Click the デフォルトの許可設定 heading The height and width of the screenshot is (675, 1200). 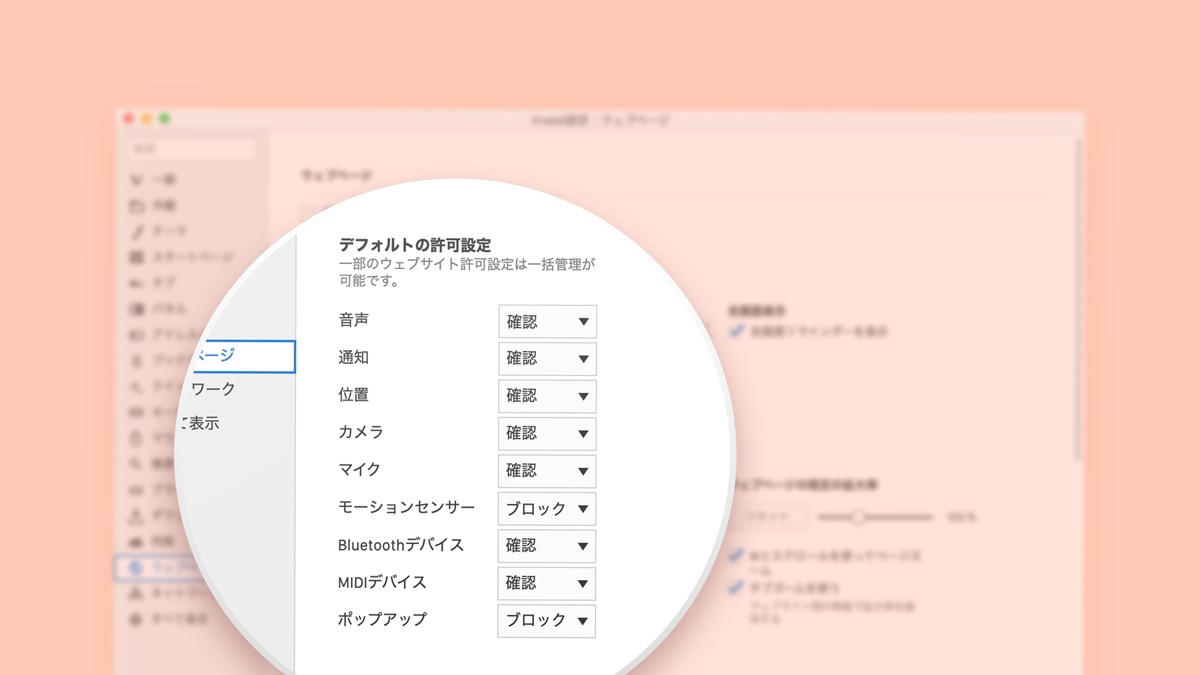click(x=415, y=244)
